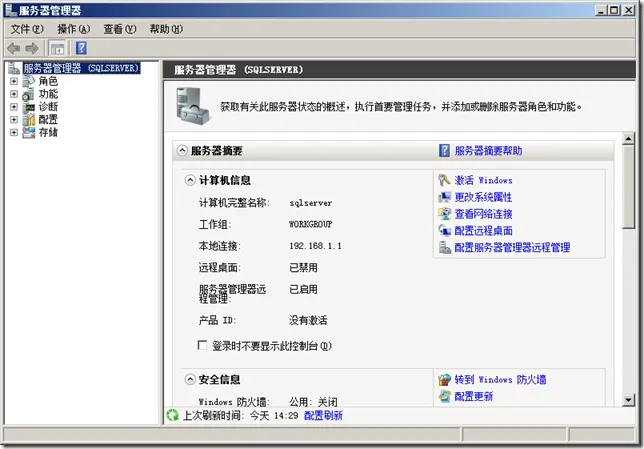Select the 角色 tree item label
This screenshot has height=449, width=644.
pos(48,81)
